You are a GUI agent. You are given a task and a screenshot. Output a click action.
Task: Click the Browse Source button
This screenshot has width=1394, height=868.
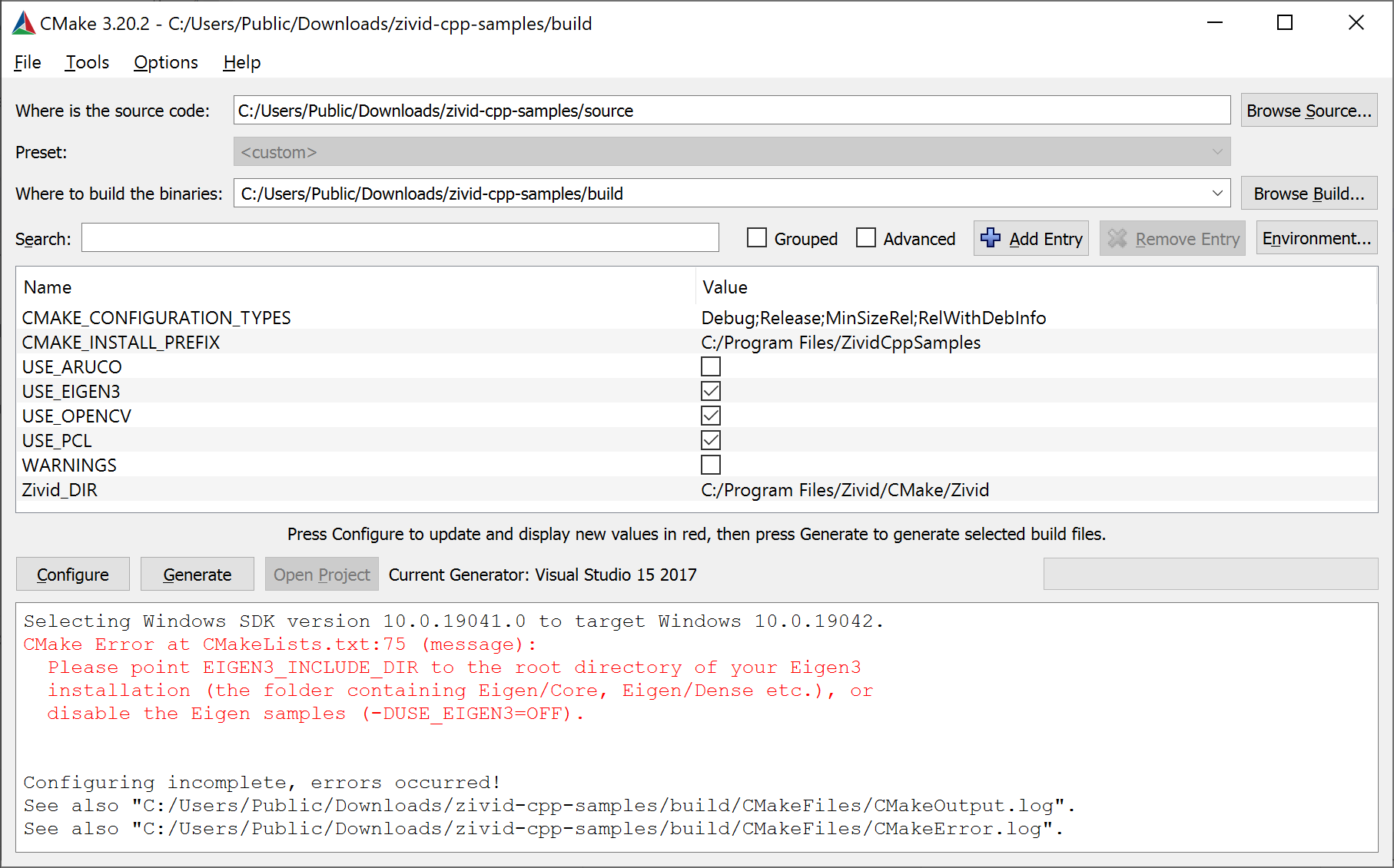pyautogui.click(x=1309, y=111)
